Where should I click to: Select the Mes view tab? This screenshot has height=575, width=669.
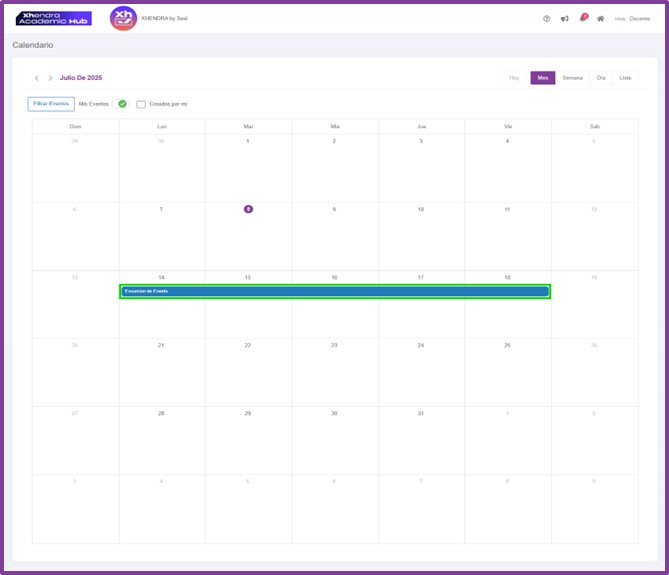[543, 78]
